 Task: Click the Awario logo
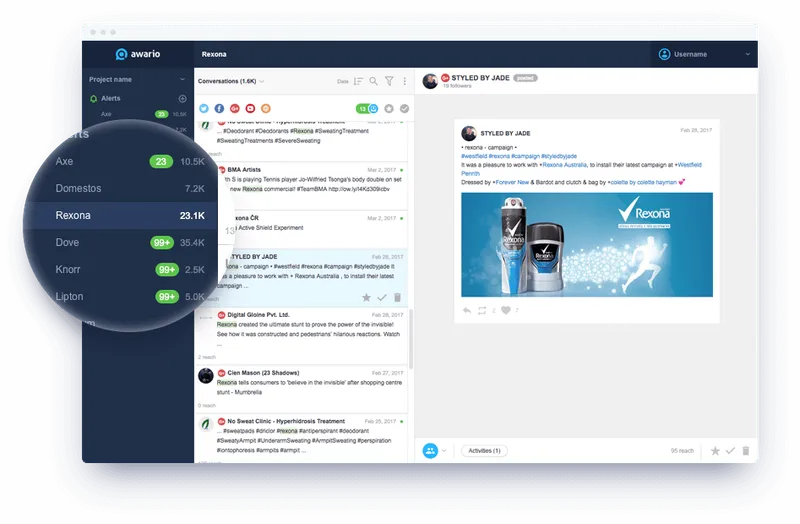138,54
